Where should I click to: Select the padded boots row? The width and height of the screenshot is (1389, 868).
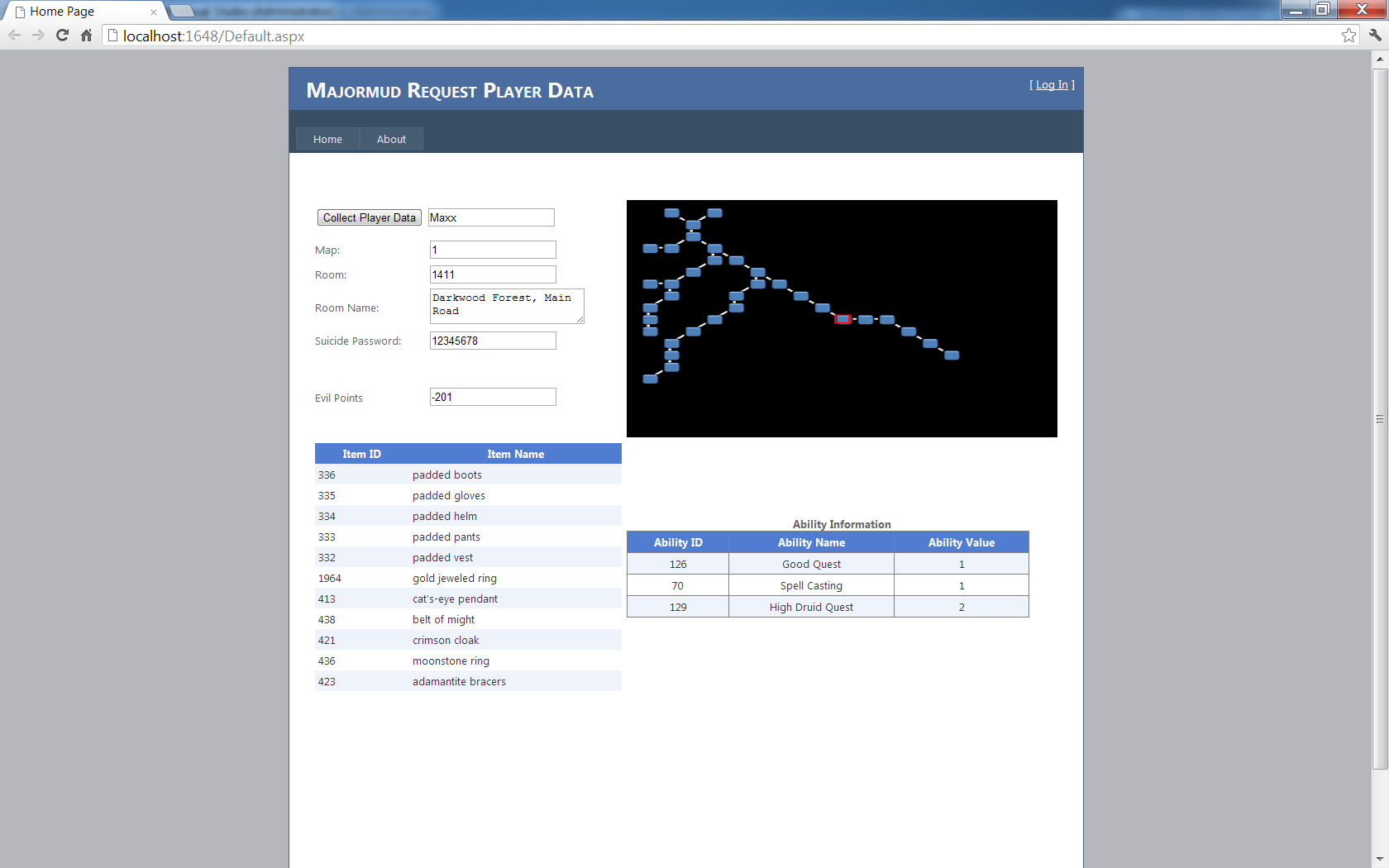[x=468, y=475]
